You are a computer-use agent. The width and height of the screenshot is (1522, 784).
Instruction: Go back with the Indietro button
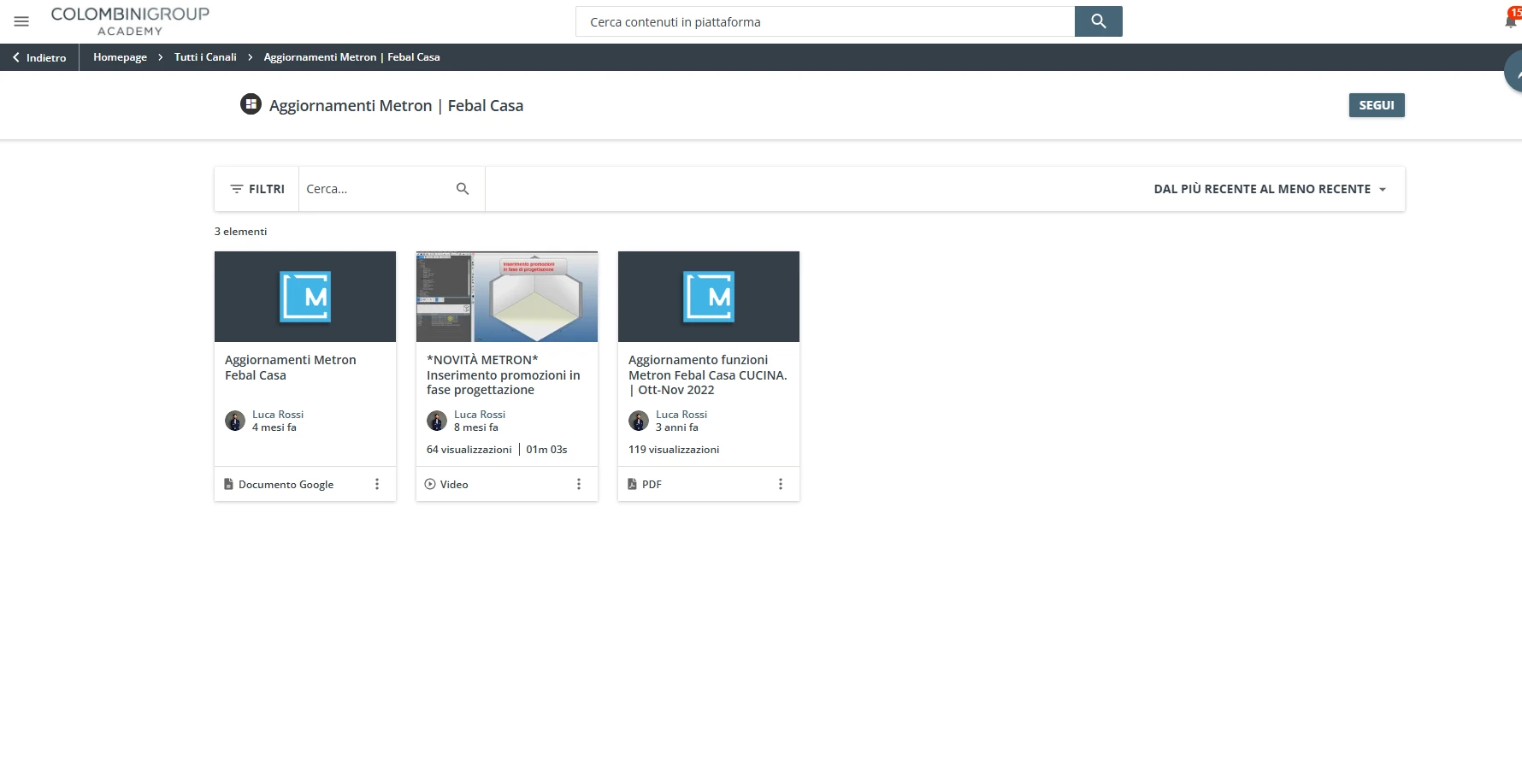(39, 57)
